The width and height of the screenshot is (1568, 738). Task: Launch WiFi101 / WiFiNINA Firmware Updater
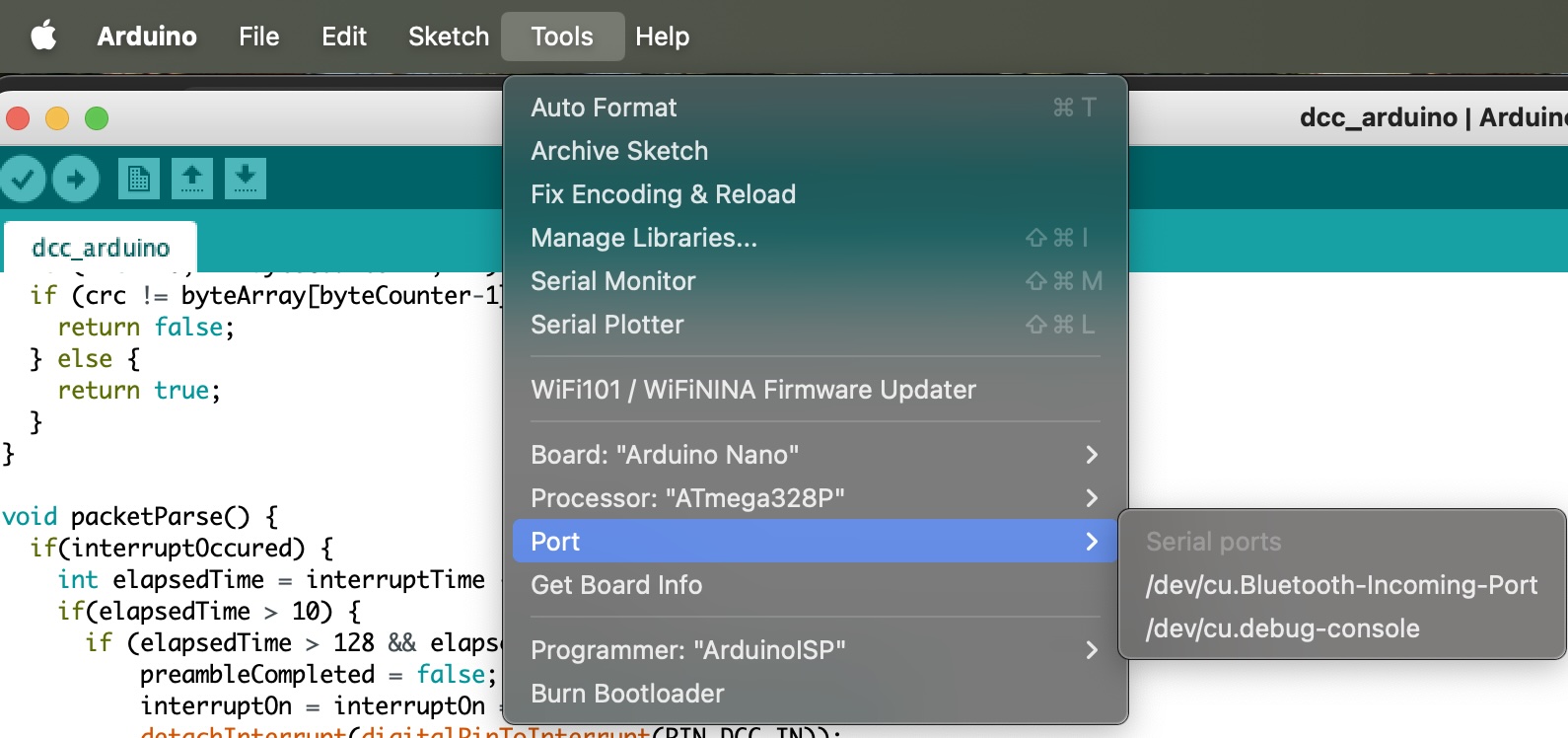815,390
